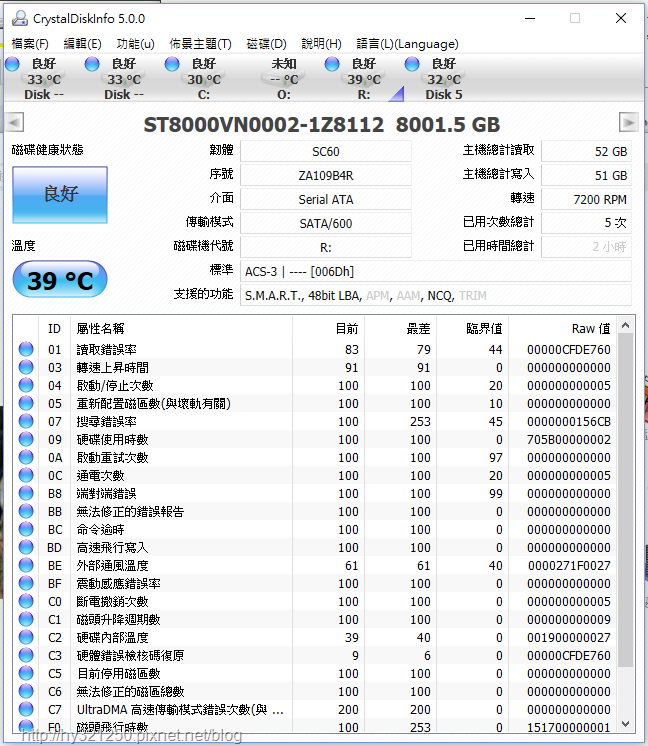Select the O: drive with unknown status
648x746 pixels.
(284, 79)
